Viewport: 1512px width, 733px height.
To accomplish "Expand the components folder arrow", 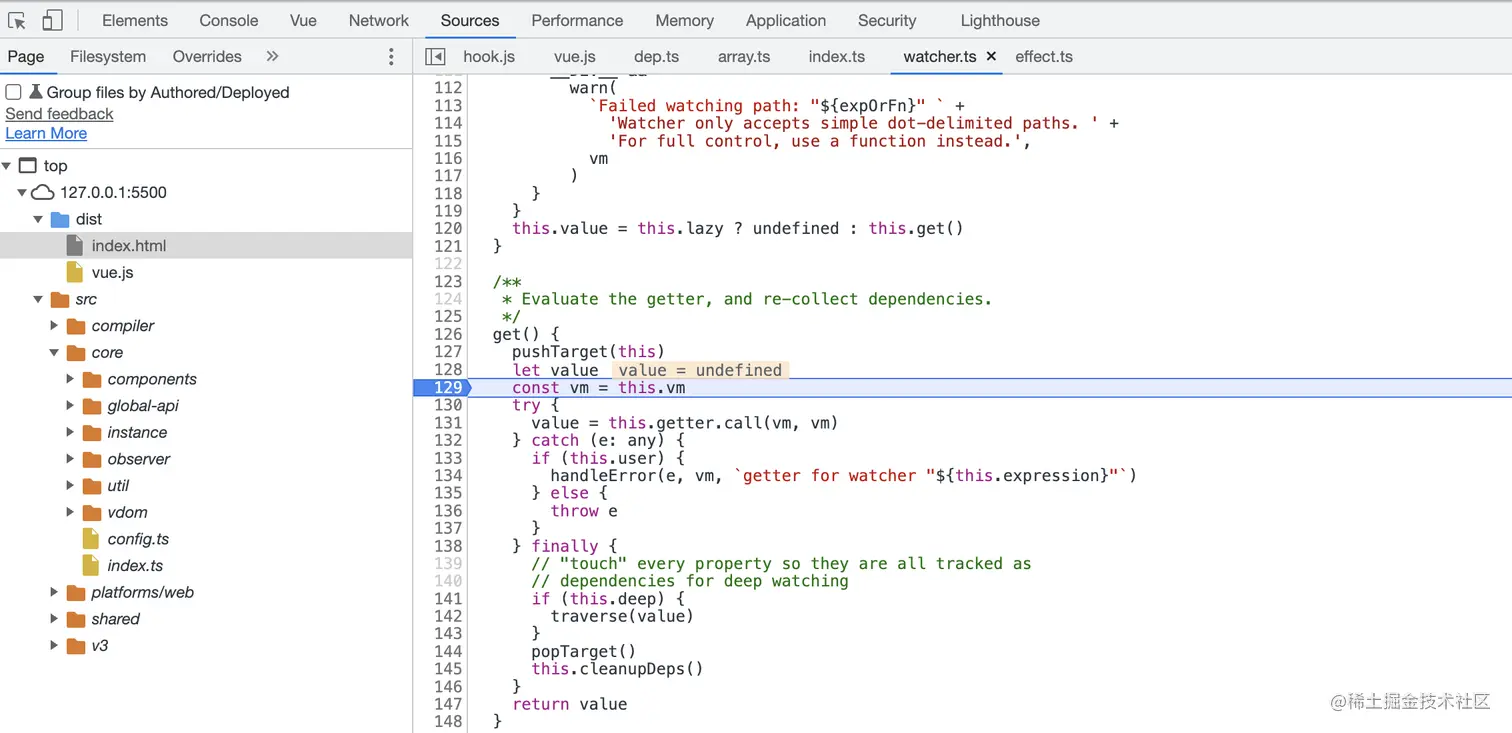I will coord(71,379).
